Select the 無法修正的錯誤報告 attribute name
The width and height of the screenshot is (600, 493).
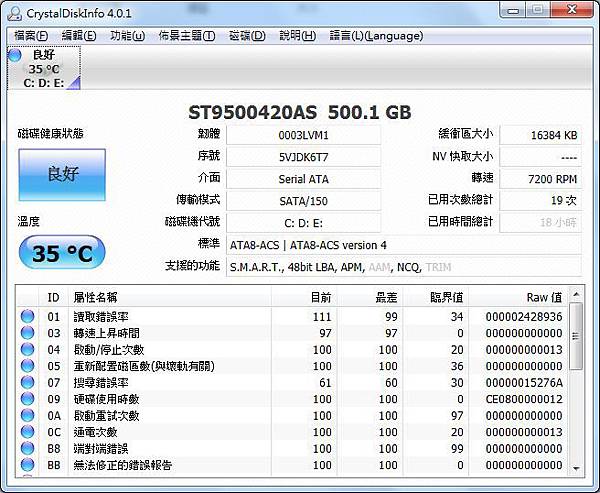click(122, 465)
